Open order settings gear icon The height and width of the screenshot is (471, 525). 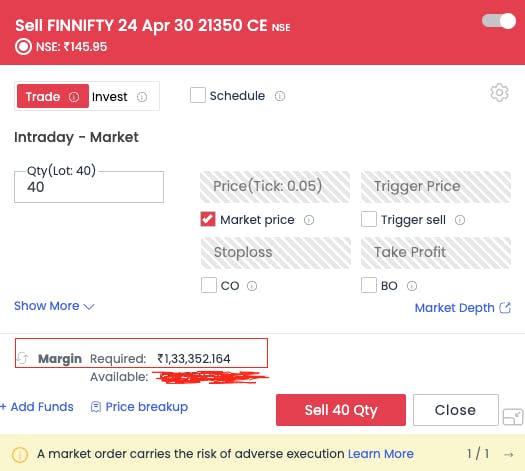(499, 93)
